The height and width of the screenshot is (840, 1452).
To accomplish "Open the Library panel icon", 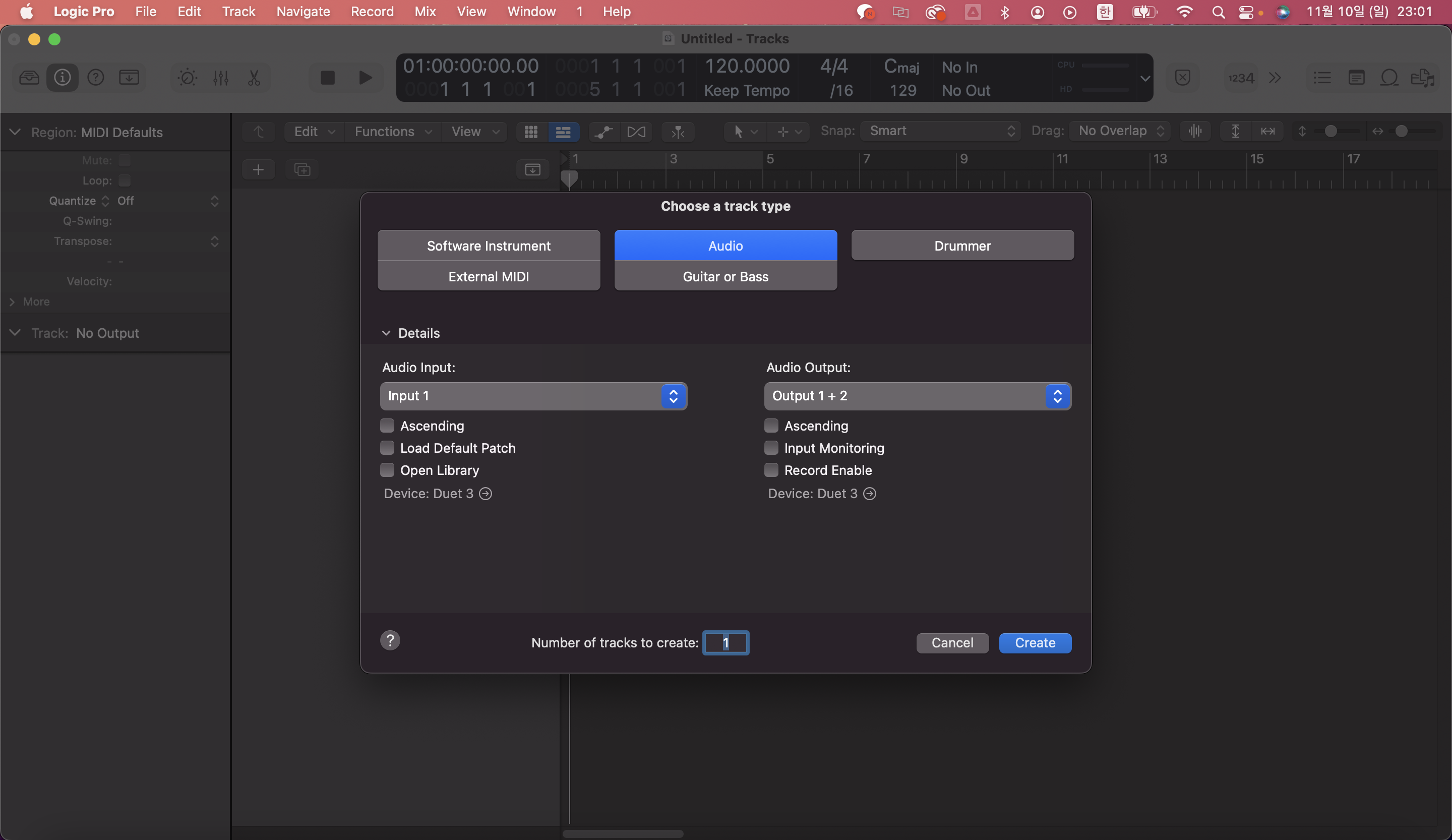I will point(29,77).
